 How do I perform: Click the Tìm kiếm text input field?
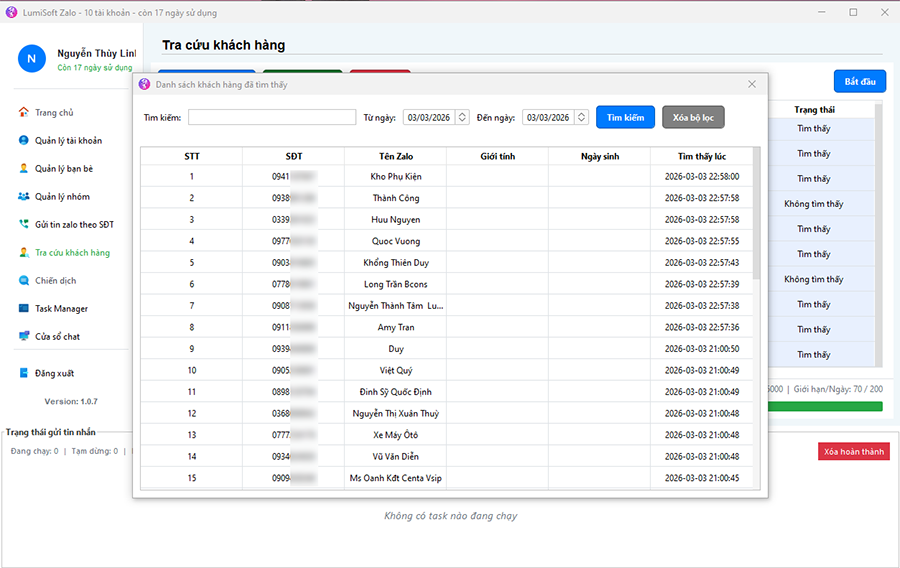[272, 117]
